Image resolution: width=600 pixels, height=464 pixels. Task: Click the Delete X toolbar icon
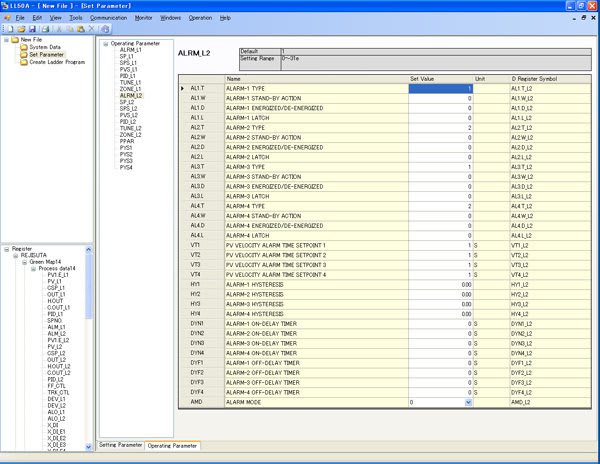[91, 29]
